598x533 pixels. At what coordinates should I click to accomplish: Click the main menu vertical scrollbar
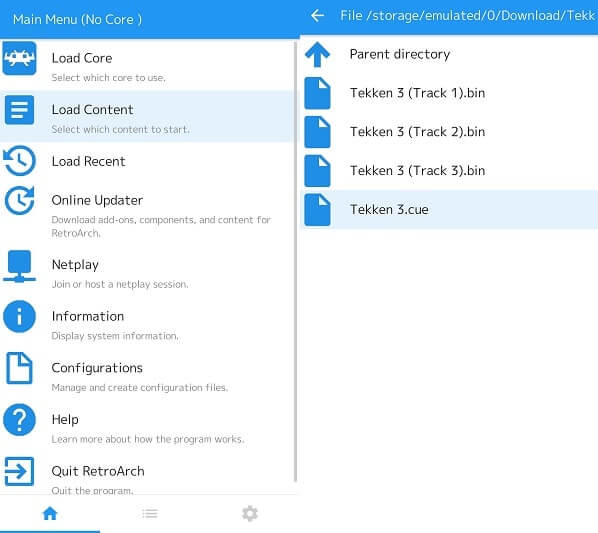296,262
